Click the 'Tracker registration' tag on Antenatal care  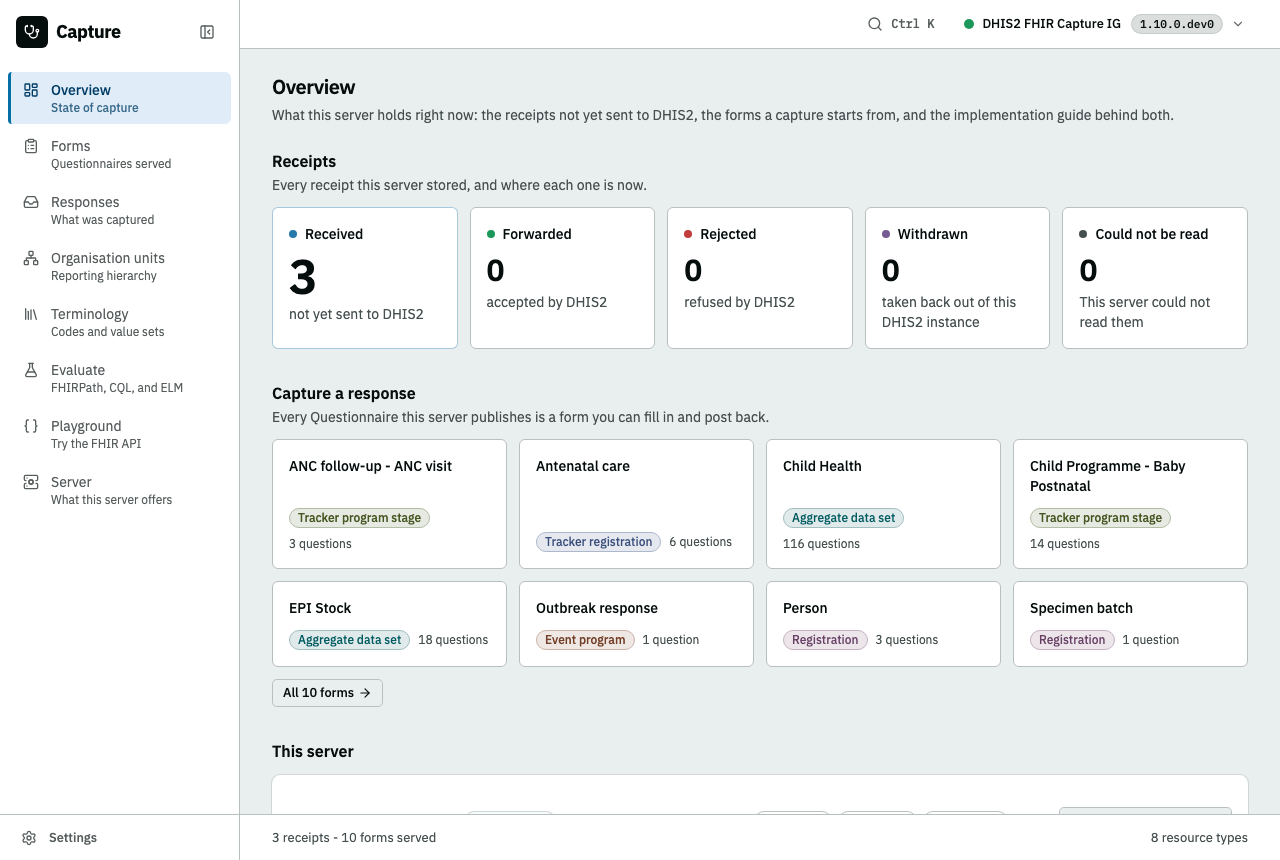tap(598, 542)
